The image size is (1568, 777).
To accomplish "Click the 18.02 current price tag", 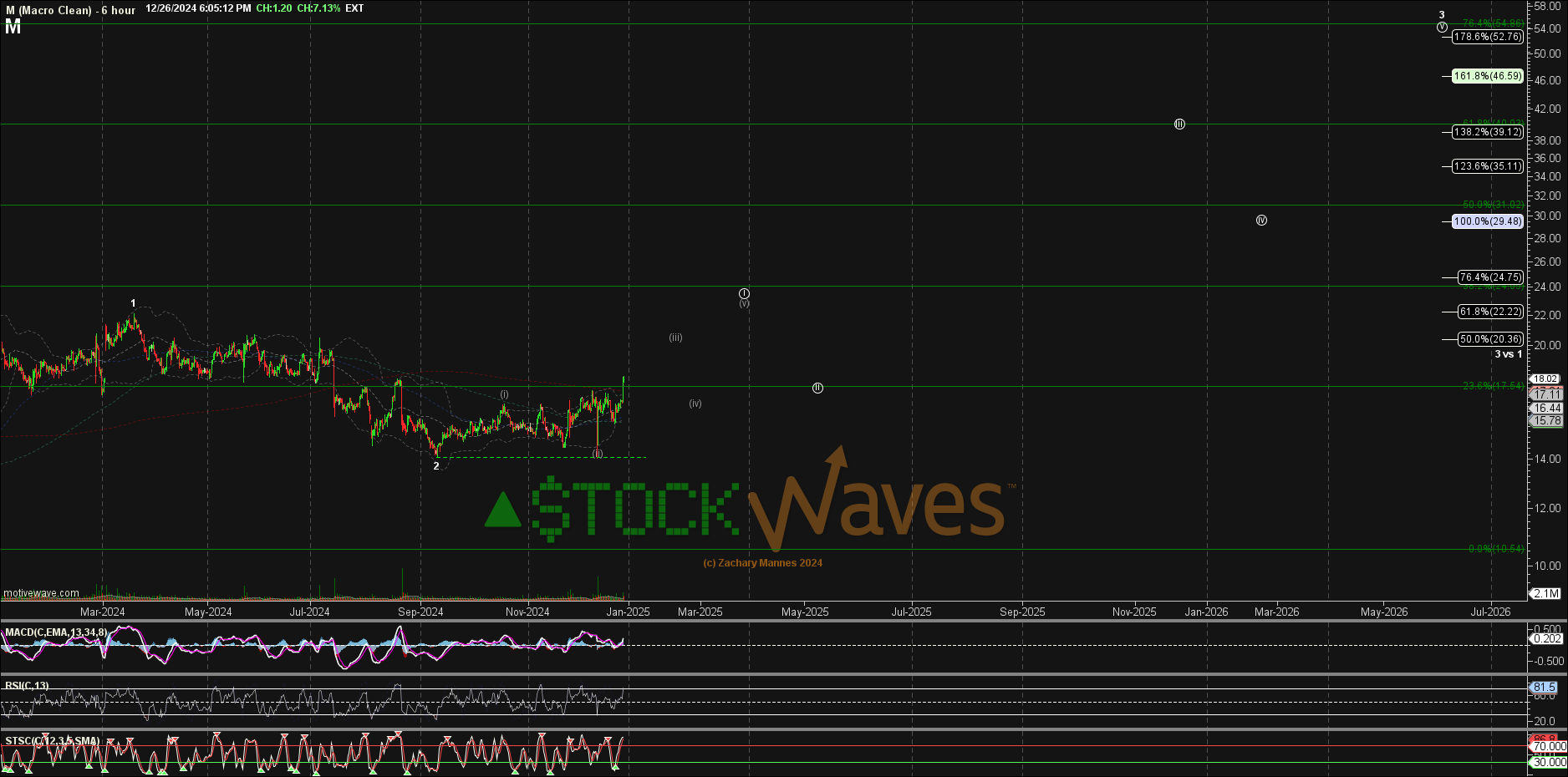I will 1545,378.
